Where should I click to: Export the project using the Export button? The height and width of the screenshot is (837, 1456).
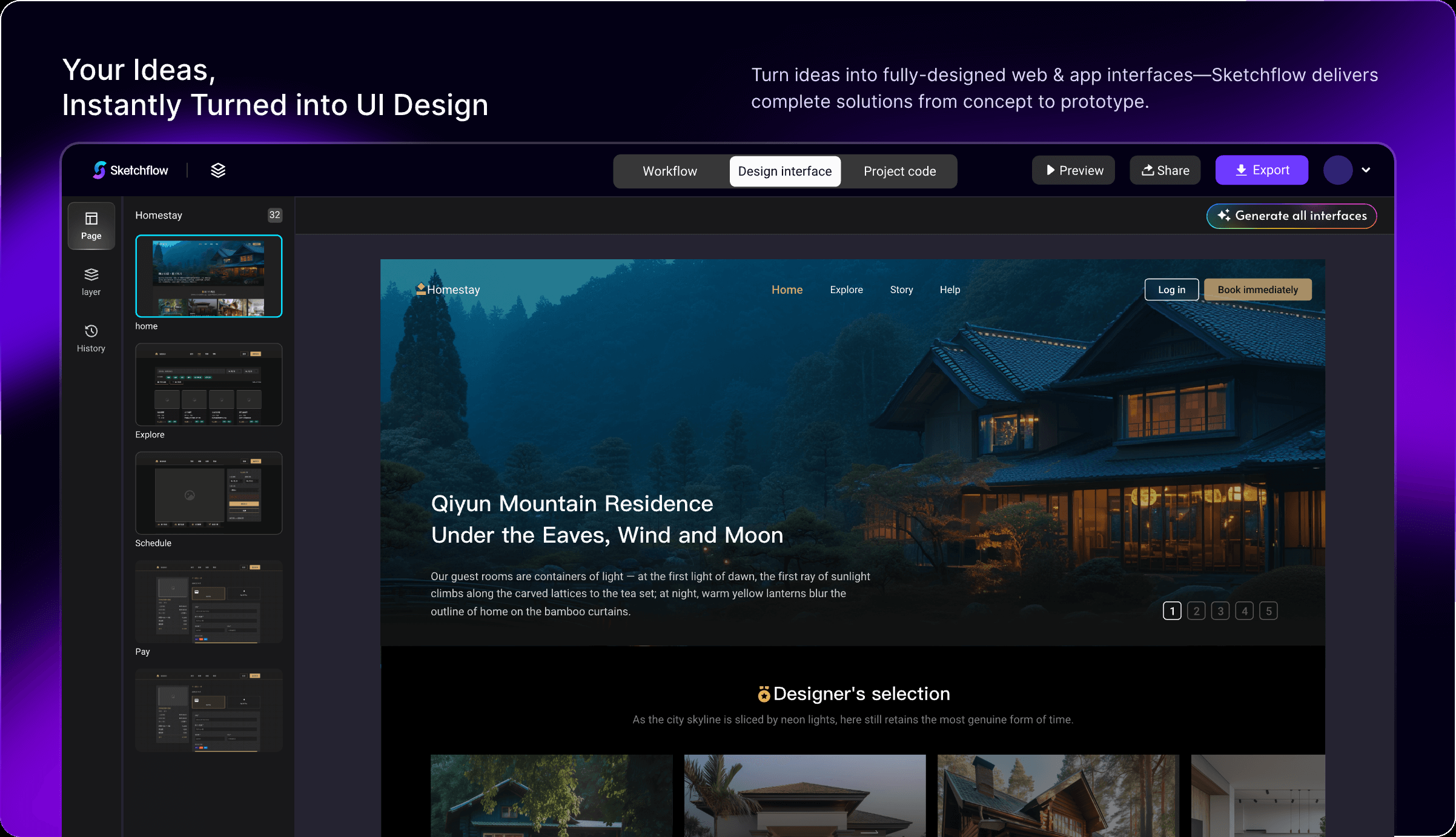pyautogui.click(x=1262, y=170)
